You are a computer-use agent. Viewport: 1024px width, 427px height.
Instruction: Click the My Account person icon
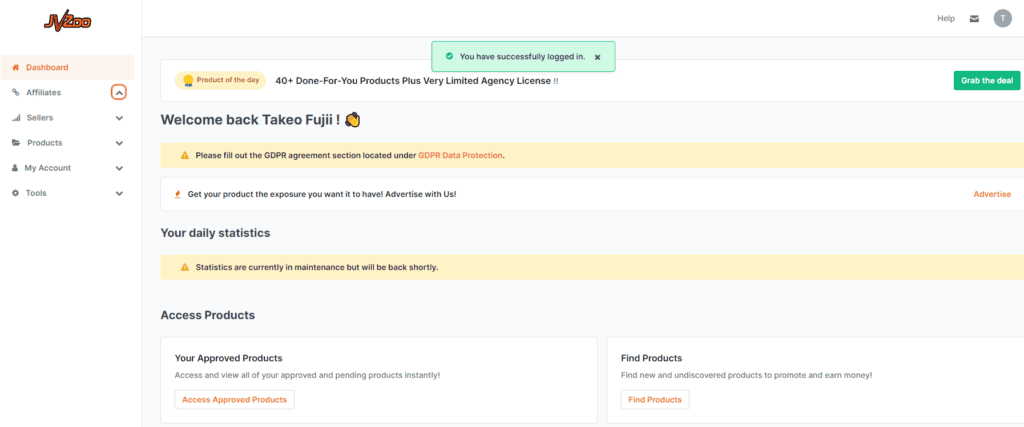click(x=15, y=168)
